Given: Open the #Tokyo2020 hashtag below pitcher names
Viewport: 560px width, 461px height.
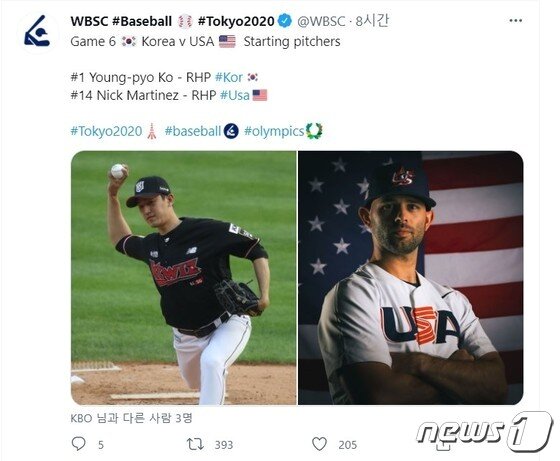Looking at the screenshot, I should [x=106, y=131].
